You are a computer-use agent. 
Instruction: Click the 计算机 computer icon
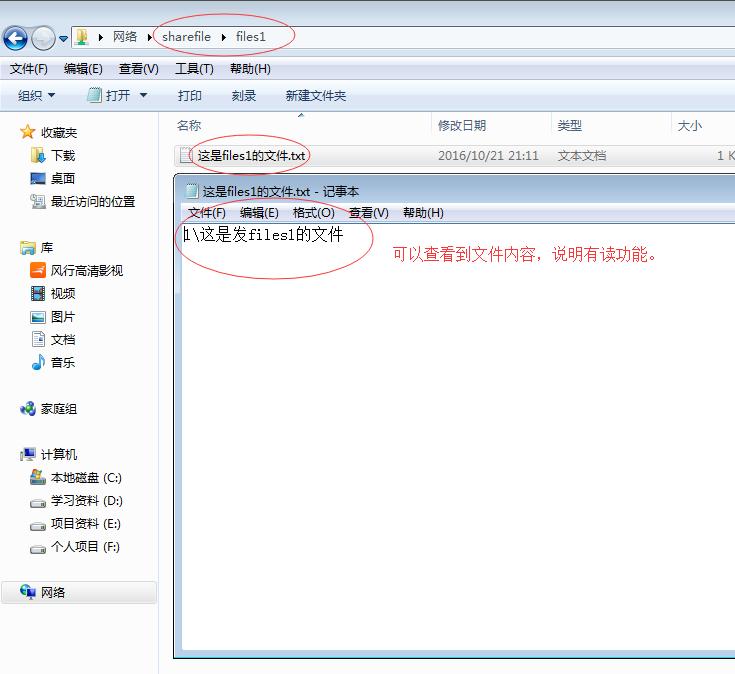[x=28, y=454]
